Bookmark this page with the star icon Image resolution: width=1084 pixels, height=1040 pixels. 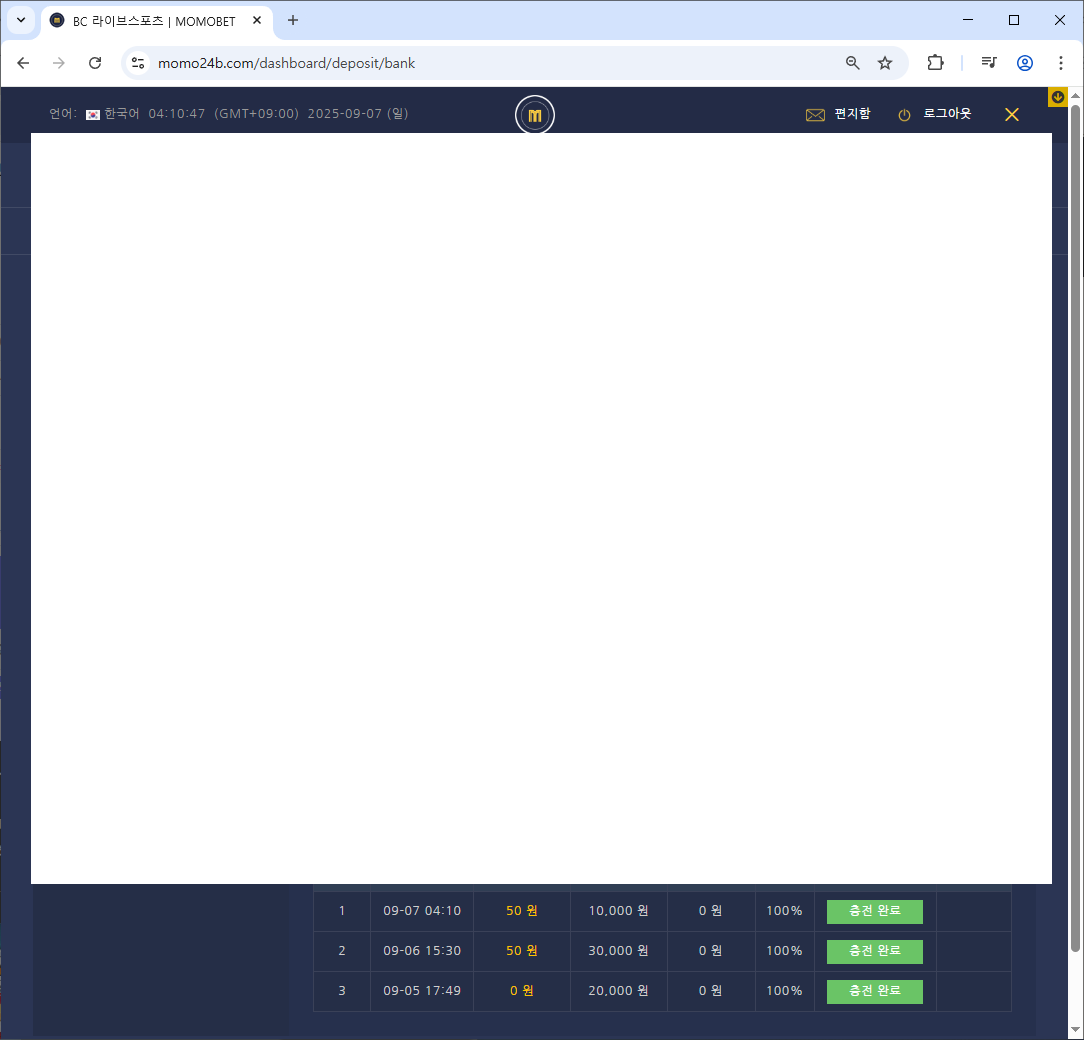coord(885,63)
